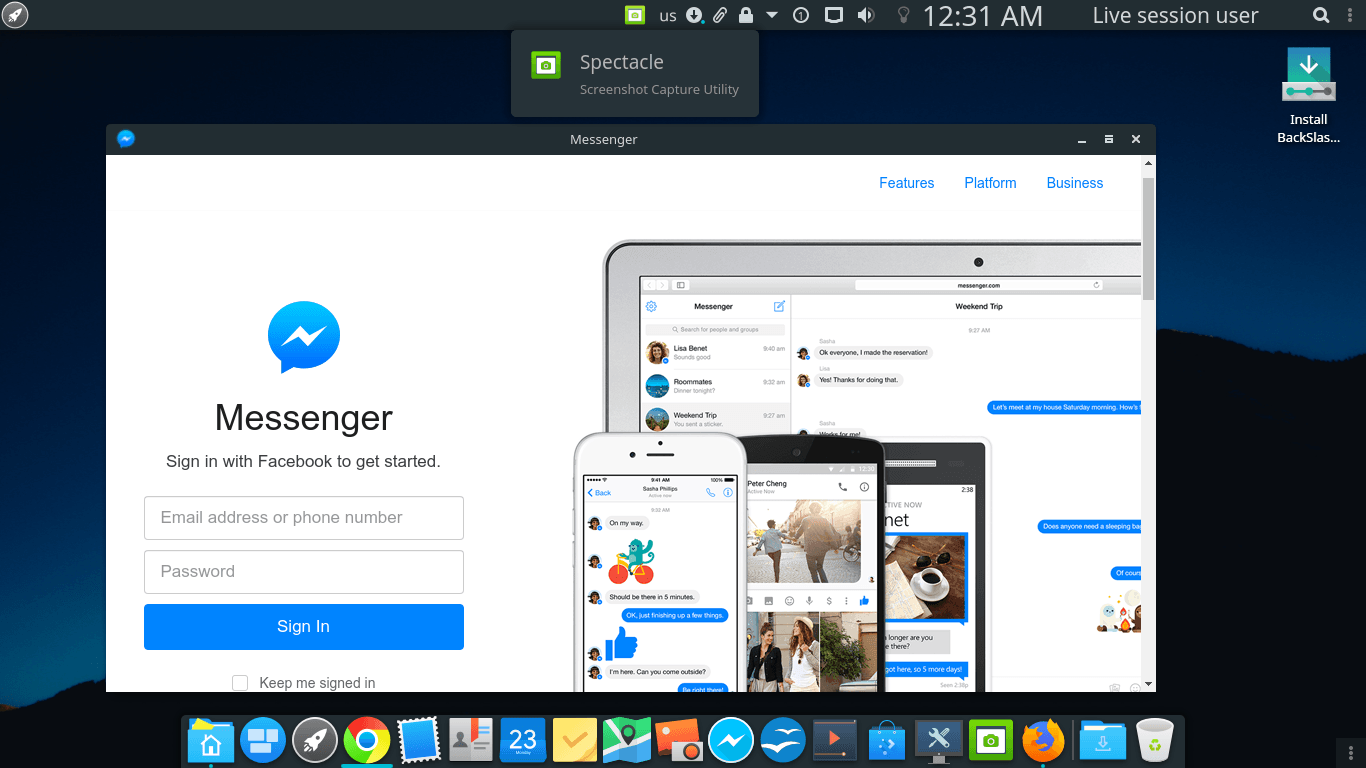Viewport: 1366px width, 768px height.
Task: Open the blue stamp mail app in the dock
Action: pyautogui.click(x=419, y=741)
